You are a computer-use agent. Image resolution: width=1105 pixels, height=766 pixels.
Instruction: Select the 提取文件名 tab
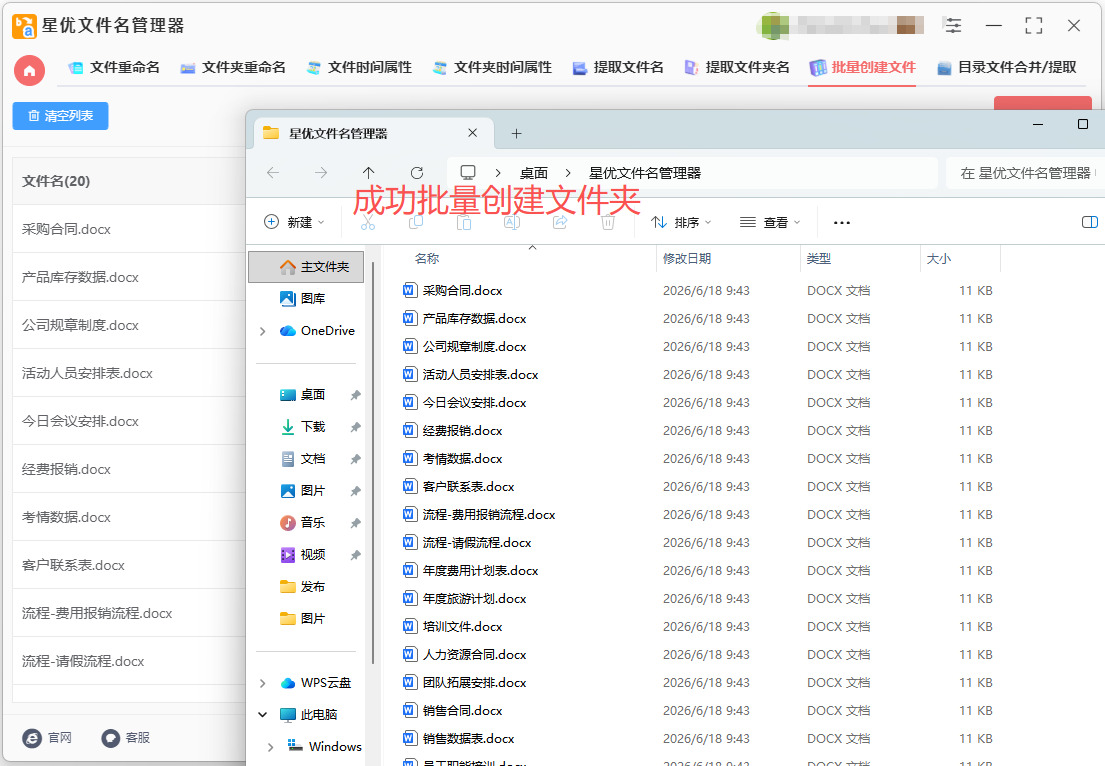click(618, 68)
